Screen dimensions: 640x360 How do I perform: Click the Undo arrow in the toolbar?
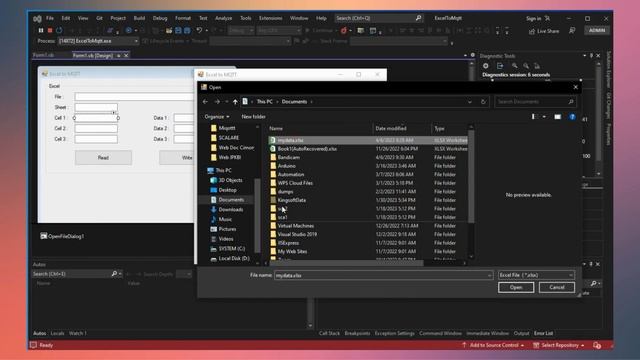point(199,31)
